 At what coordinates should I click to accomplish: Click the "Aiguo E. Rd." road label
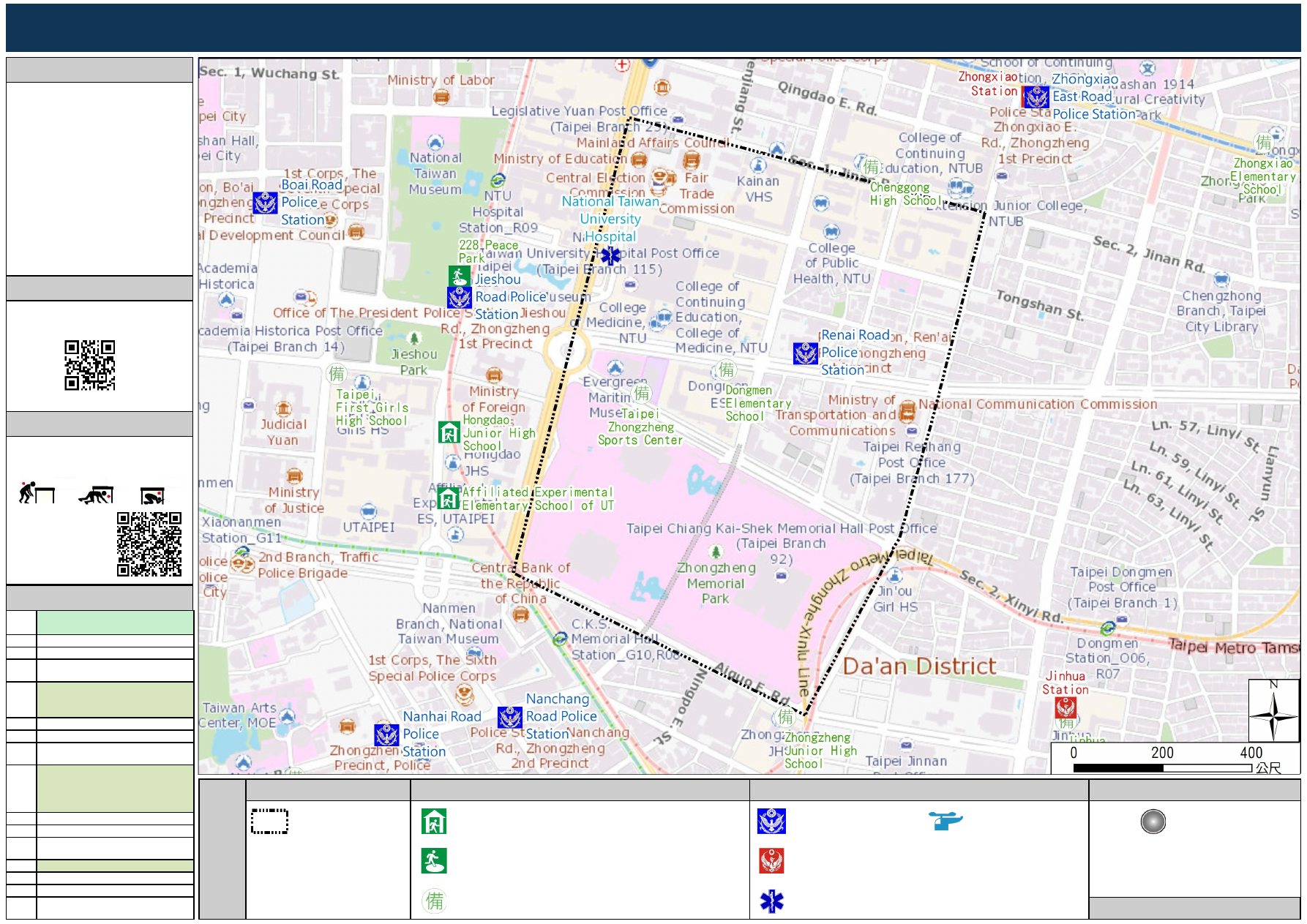point(752,682)
